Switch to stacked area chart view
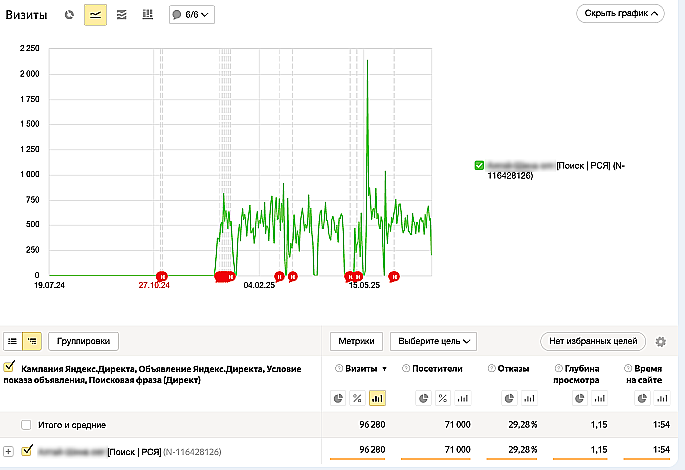The image size is (685, 470). [121, 14]
